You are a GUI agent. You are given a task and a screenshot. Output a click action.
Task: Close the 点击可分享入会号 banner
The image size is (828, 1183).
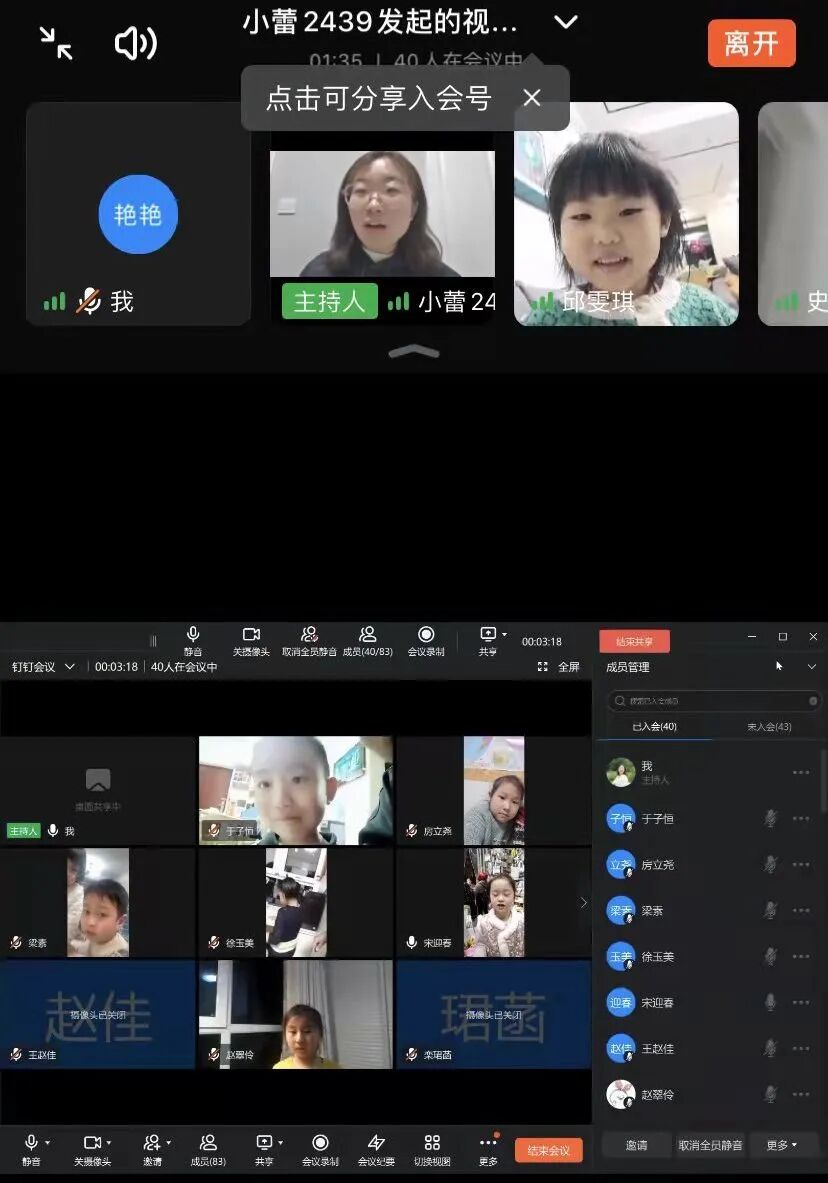531,98
